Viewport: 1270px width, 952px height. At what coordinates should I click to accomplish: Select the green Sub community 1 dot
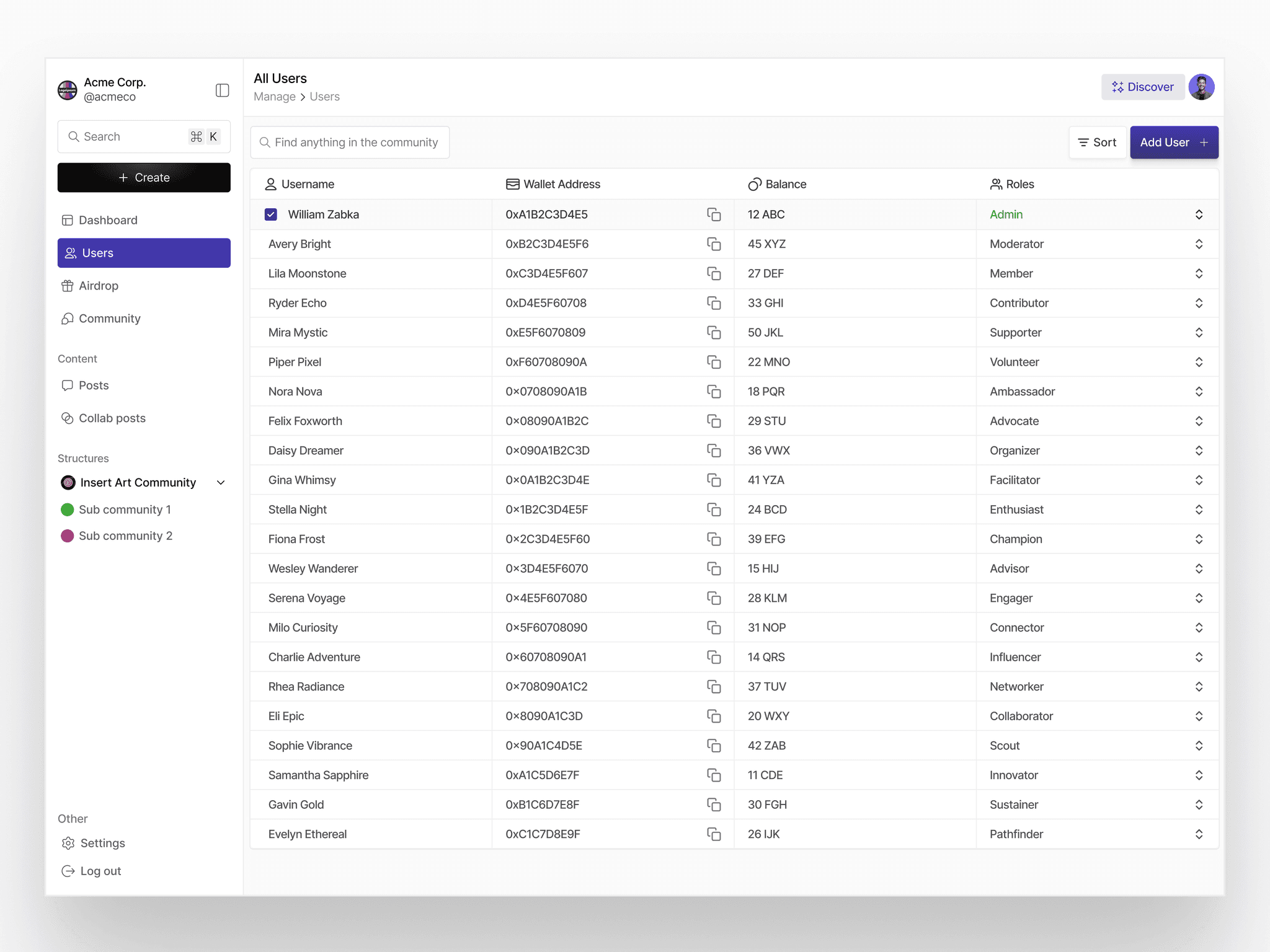68,509
